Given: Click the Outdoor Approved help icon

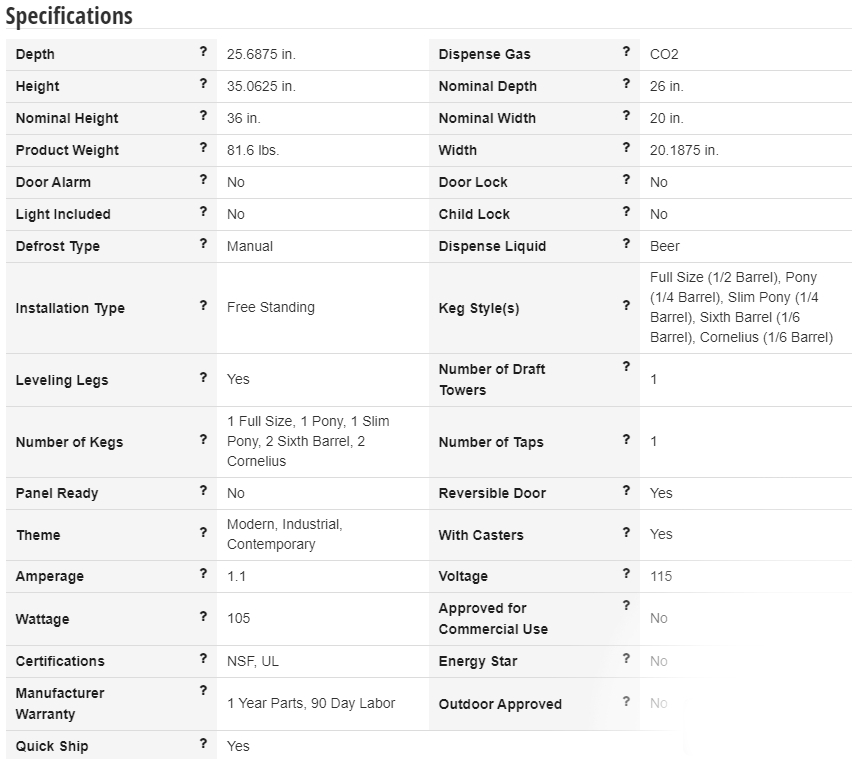Looking at the screenshot, I should (x=626, y=701).
